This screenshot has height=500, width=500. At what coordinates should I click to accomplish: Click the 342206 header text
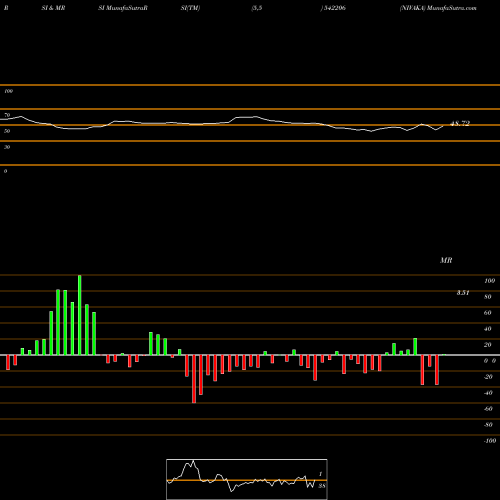(x=335, y=8)
